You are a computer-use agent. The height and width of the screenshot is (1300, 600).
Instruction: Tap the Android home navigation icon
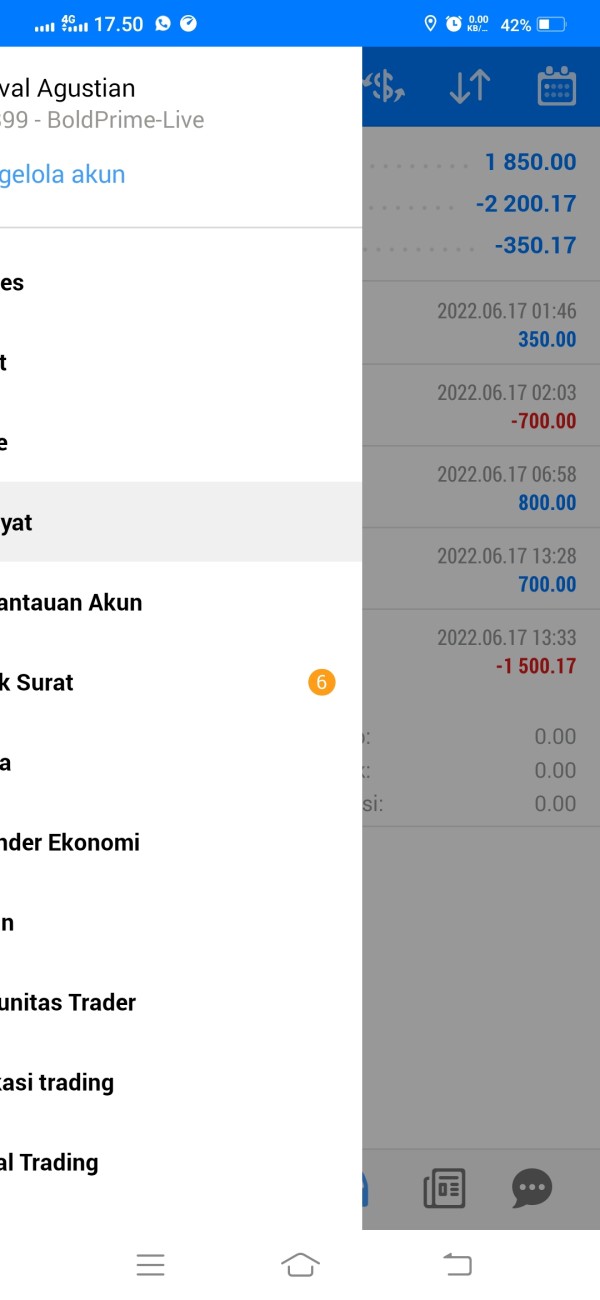point(300,1265)
